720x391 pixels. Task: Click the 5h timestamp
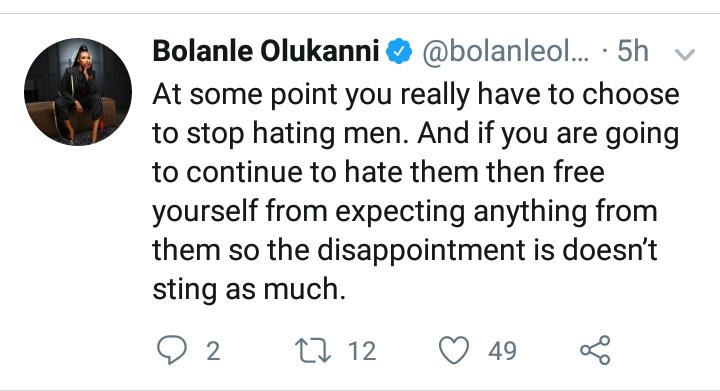point(632,50)
